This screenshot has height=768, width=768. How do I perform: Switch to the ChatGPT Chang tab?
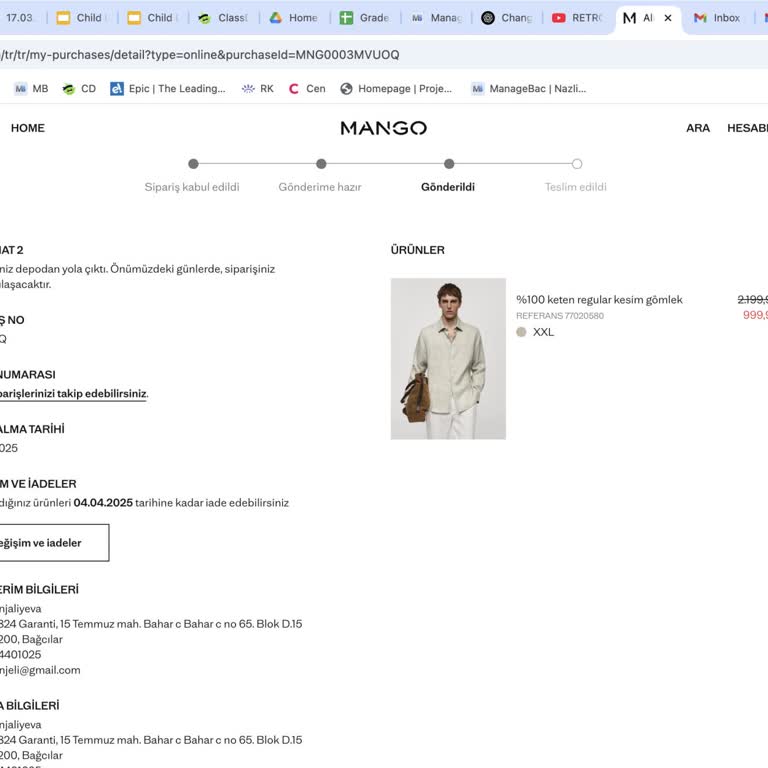click(x=506, y=18)
